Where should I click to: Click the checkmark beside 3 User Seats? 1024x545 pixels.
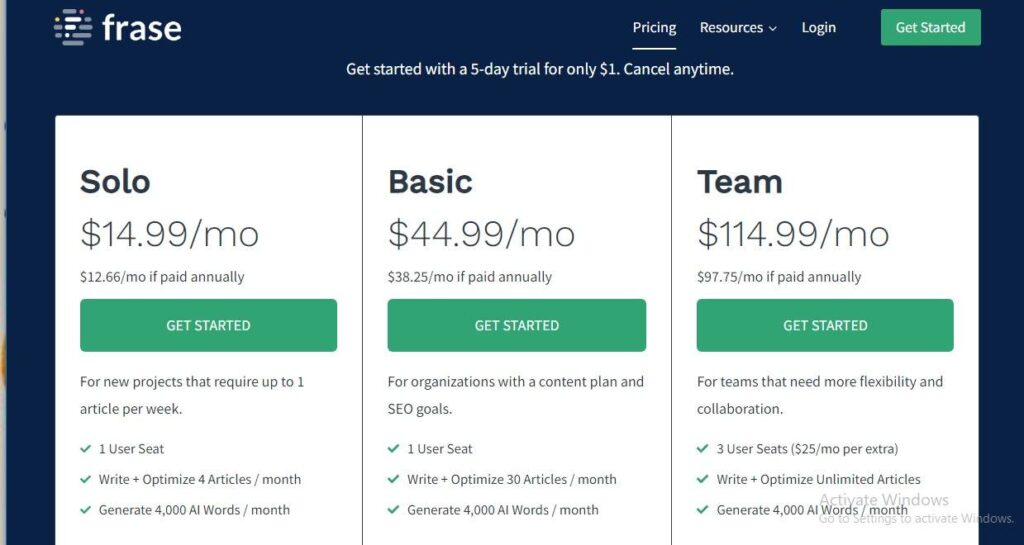pos(703,449)
